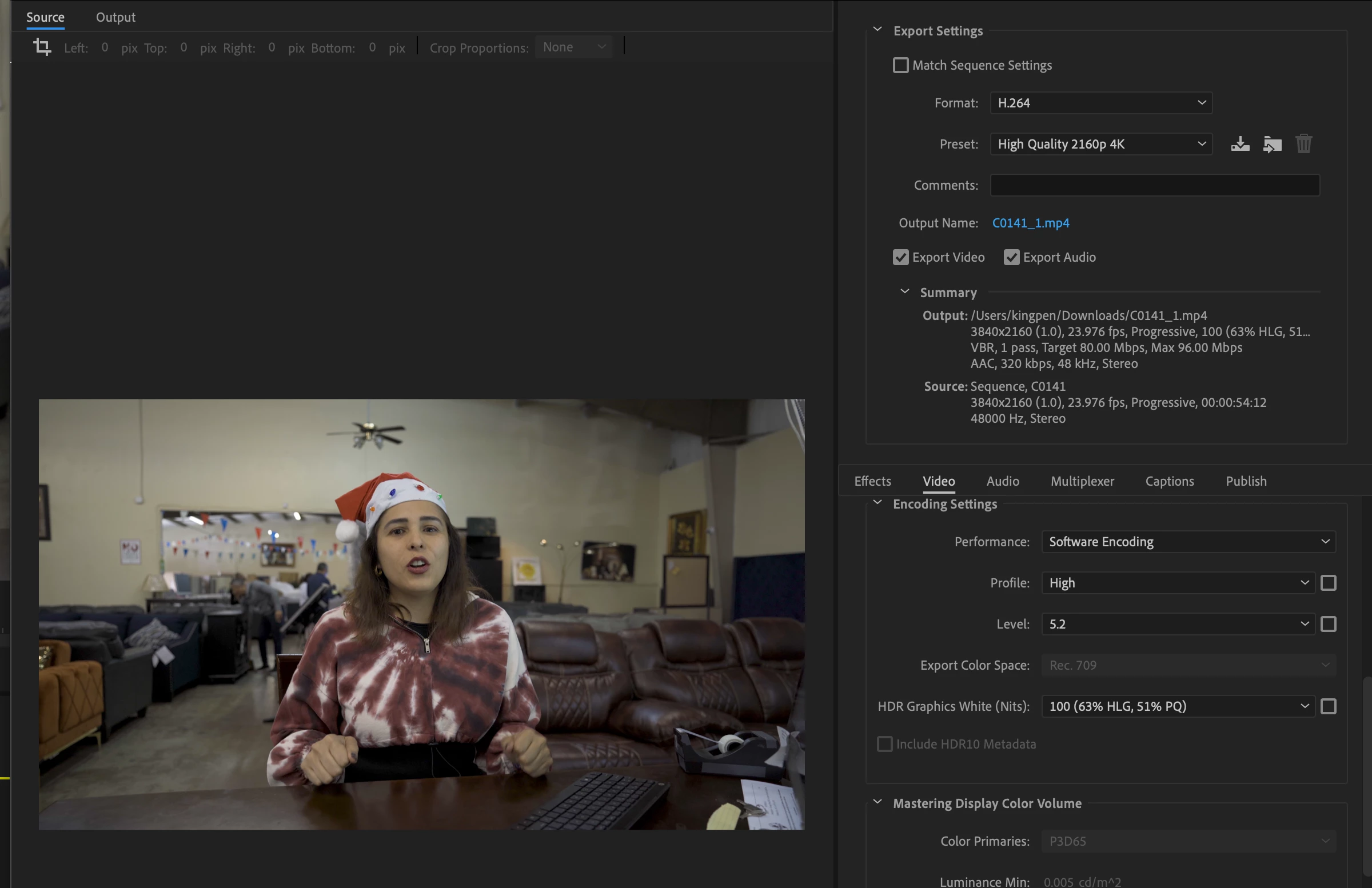
Task: Collapse the Export Settings section
Action: tap(878, 29)
